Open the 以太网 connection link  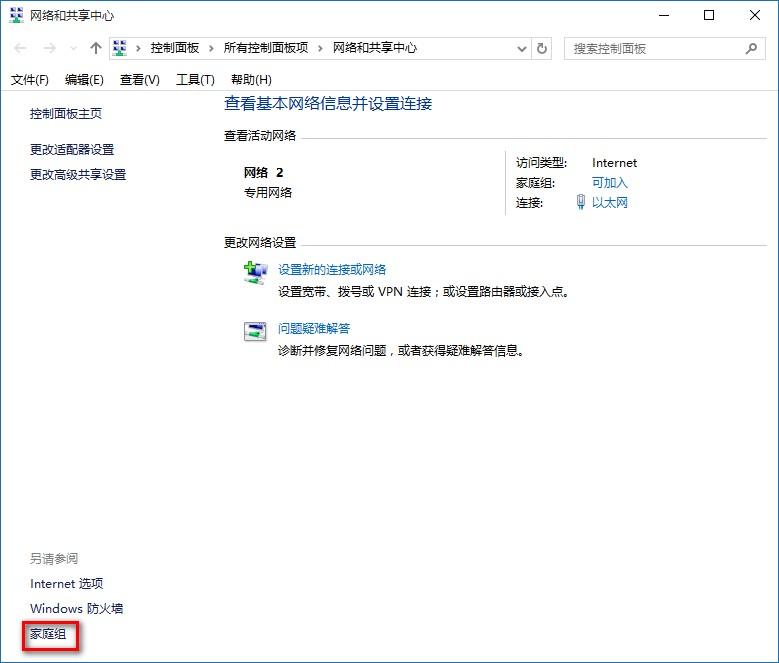(x=610, y=203)
